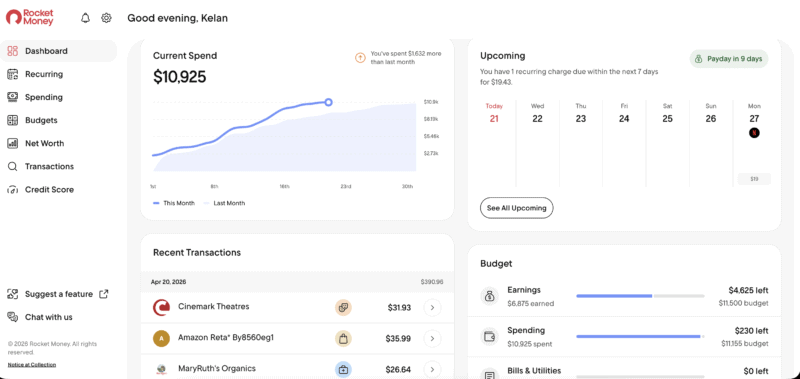Image resolution: width=800 pixels, height=379 pixels.
Task: Click the $19 charge on Monday 27
Action: (x=754, y=179)
